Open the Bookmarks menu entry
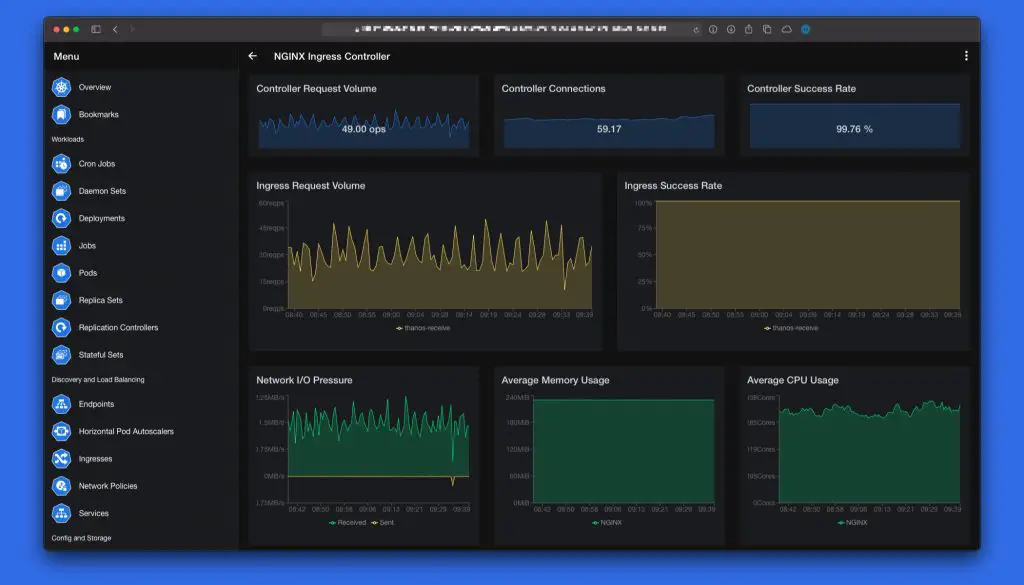 tap(99, 114)
